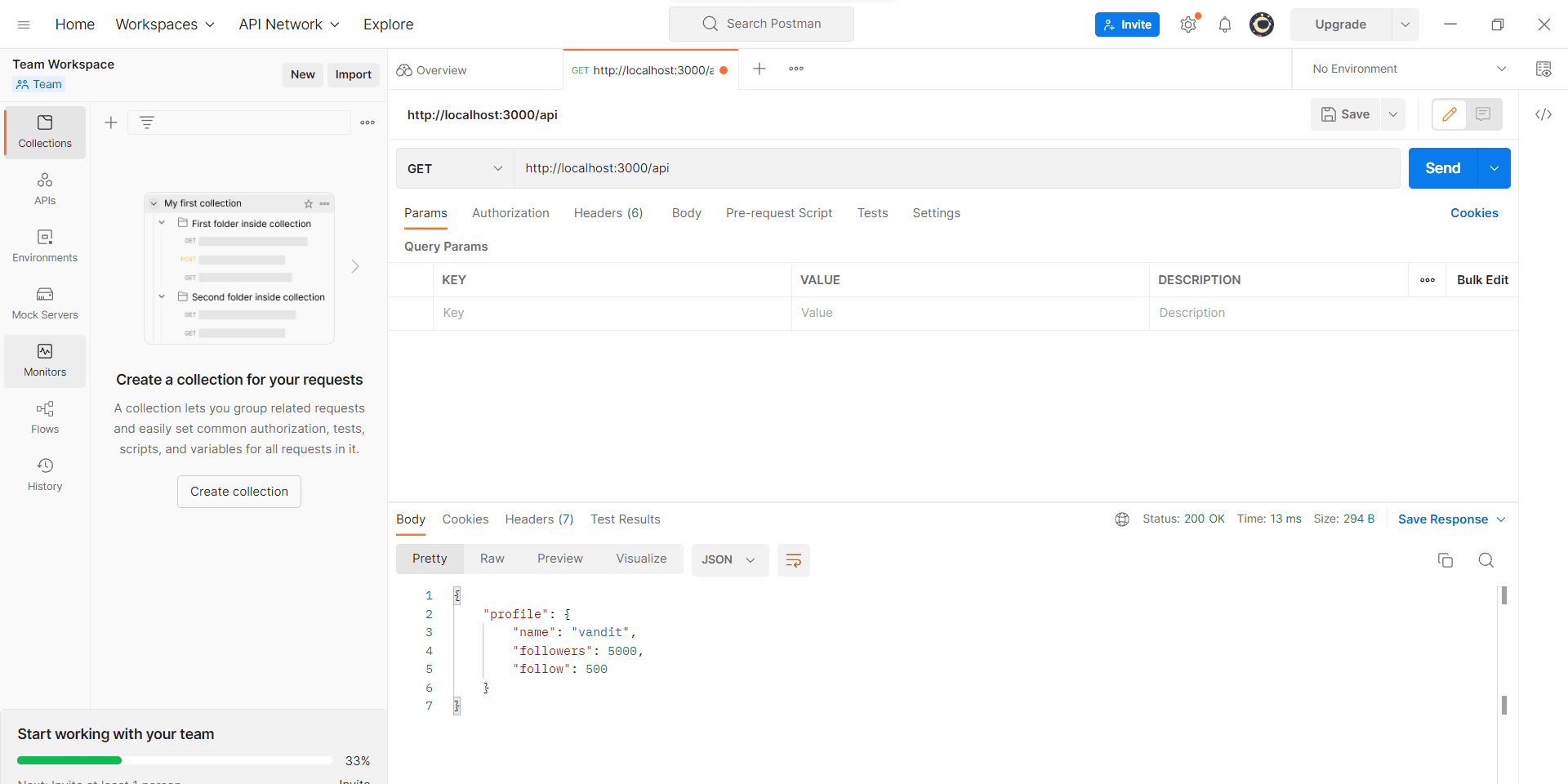Open the code snippet panel
Viewport: 1568px width, 784px height.
tap(1543, 114)
